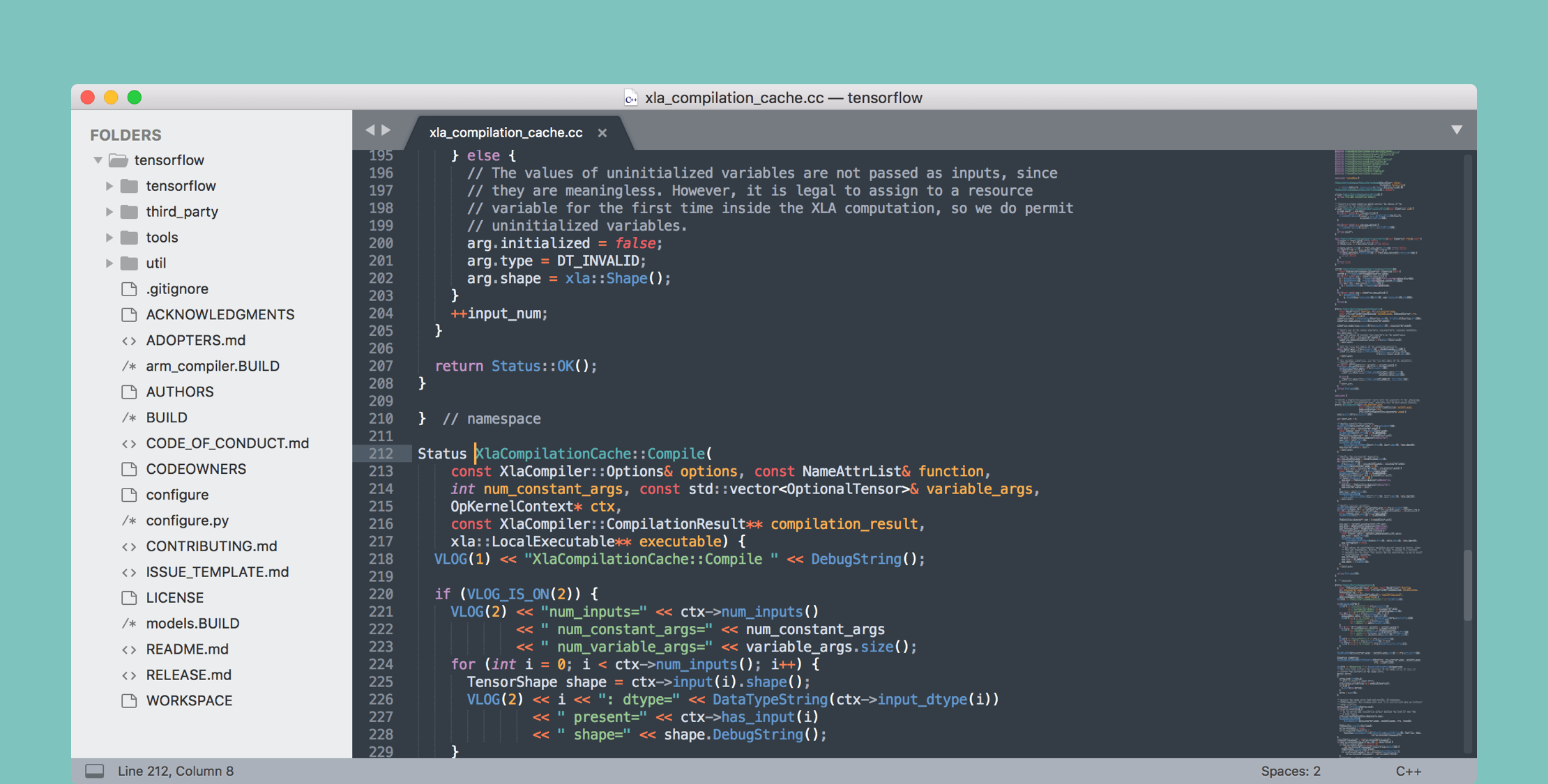Click the dropdown arrow in top-right corner
The image size is (1548, 784).
pyautogui.click(x=1456, y=130)
